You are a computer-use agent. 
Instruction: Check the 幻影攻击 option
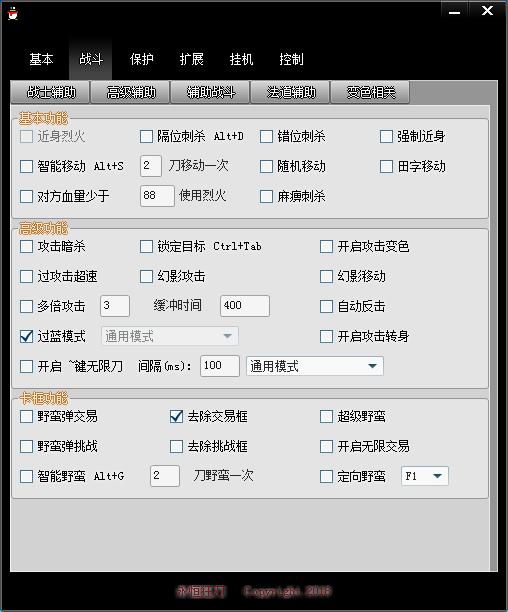pos(146,277)
